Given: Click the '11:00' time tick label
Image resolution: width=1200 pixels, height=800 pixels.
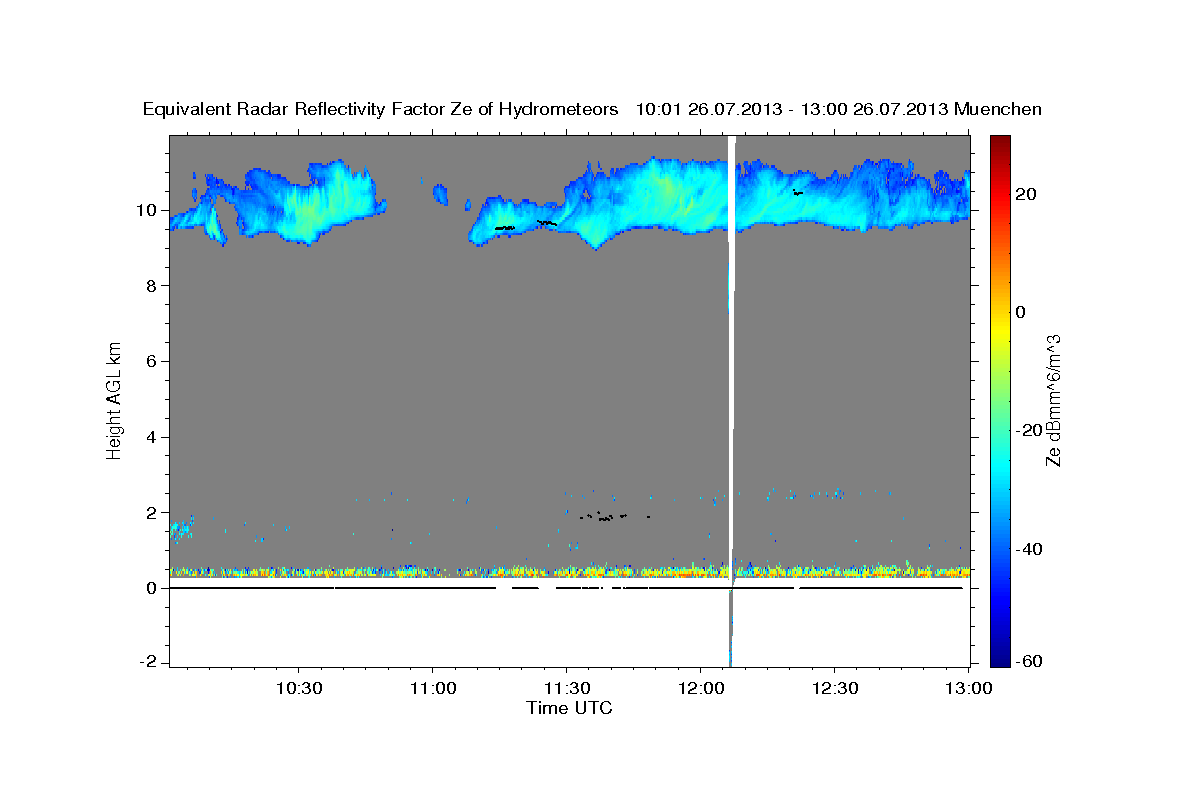Looking at the screenshot, I should click(433, 688).
